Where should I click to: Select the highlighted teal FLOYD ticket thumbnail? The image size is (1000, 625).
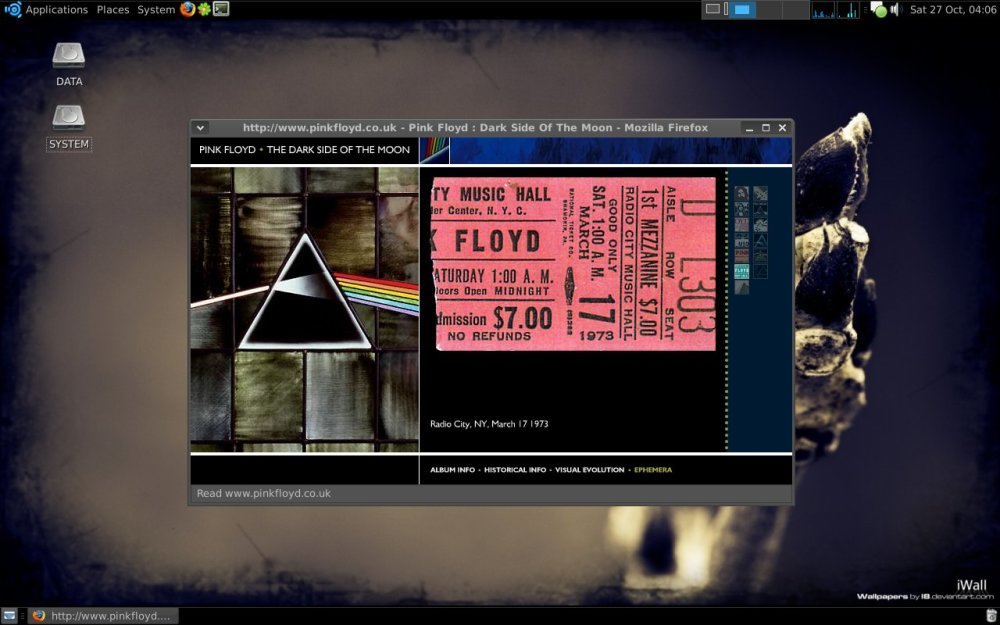coord(742,271)
